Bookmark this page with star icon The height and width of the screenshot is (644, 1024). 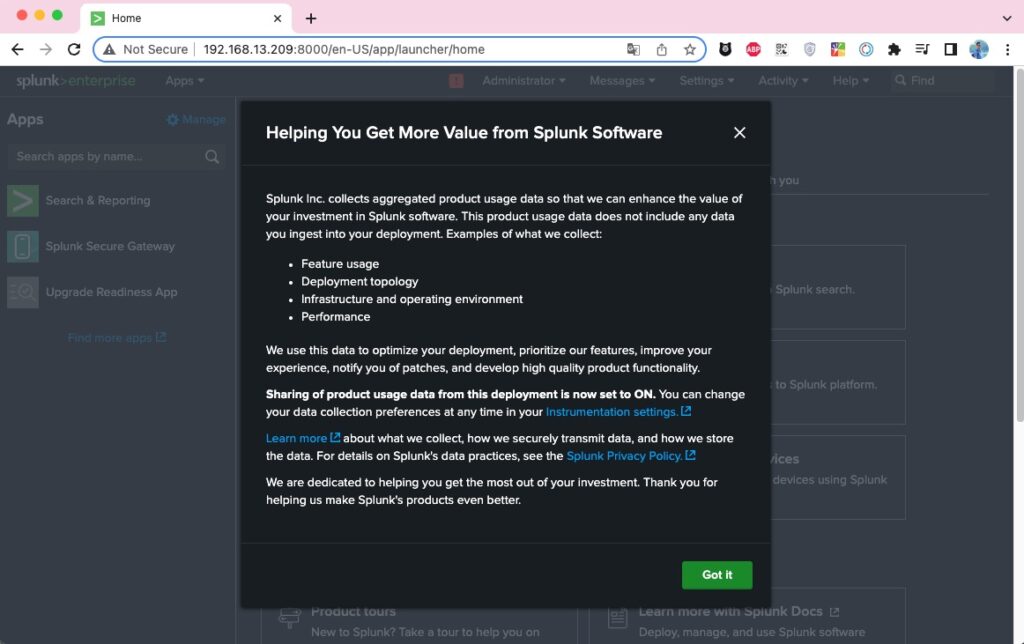click(690, 50)
